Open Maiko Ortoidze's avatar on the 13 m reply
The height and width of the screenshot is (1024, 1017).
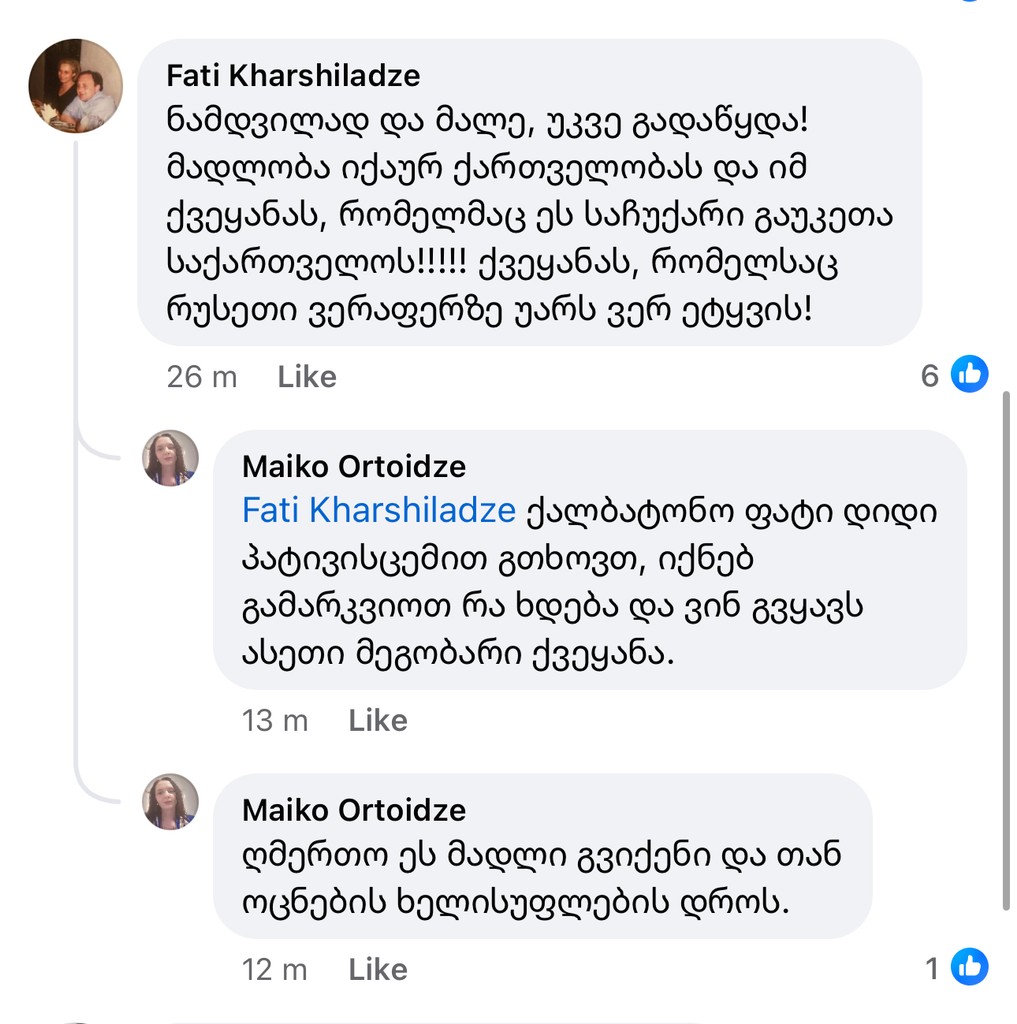pos(170,458)
